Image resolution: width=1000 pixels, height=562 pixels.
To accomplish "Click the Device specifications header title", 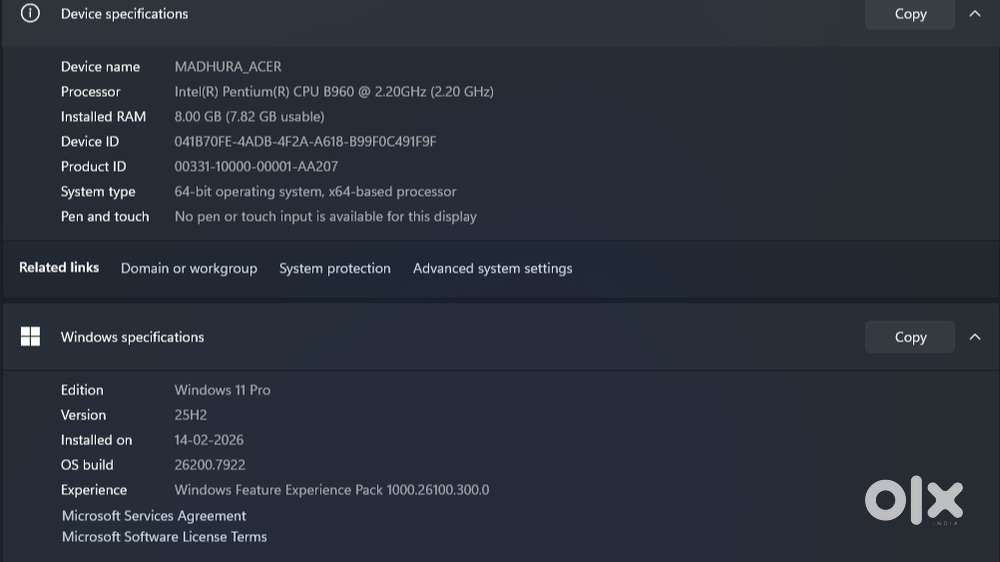I will [124, 14].
